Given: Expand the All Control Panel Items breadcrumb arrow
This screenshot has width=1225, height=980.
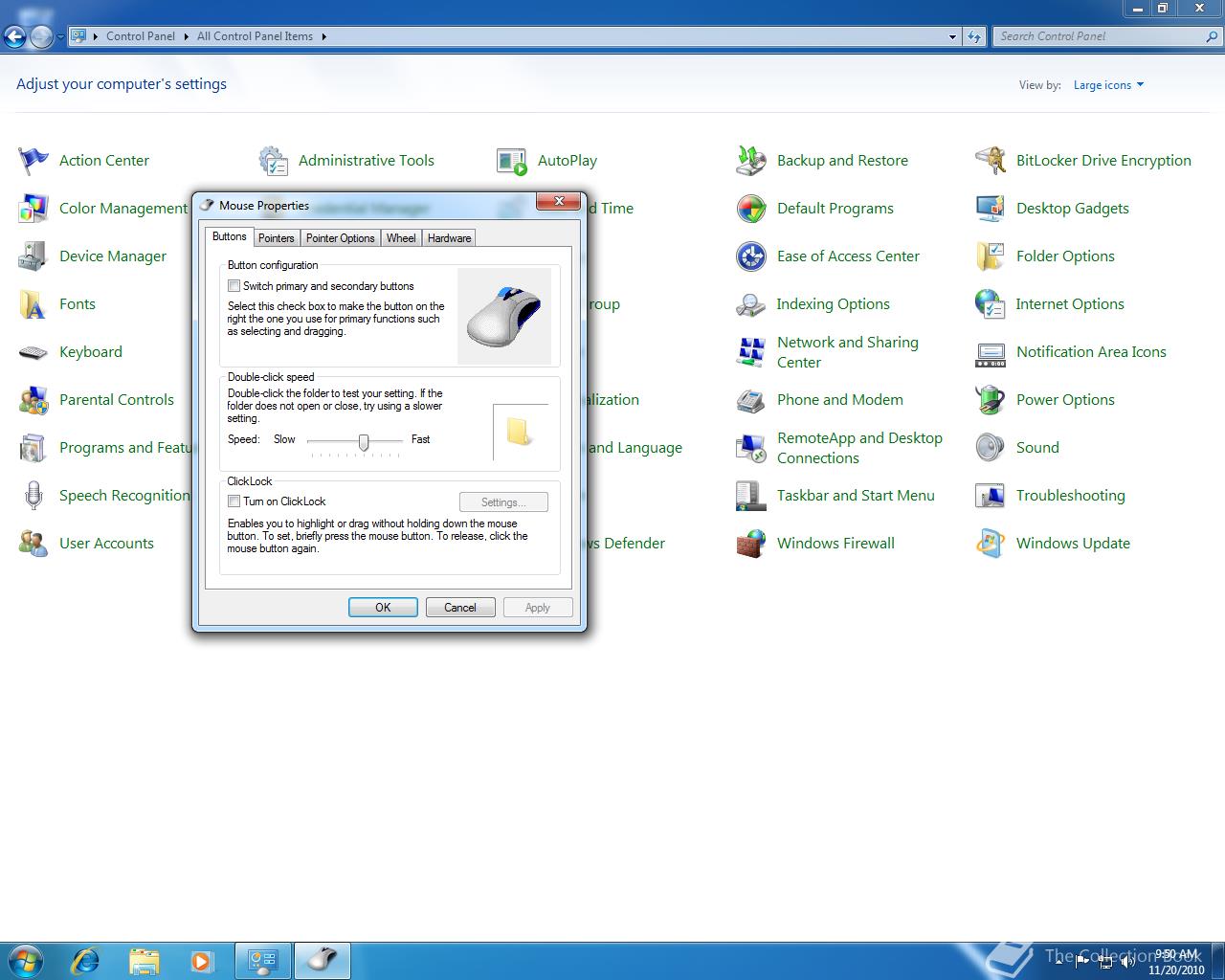Looking at the screenshot, I should [324, 36].
